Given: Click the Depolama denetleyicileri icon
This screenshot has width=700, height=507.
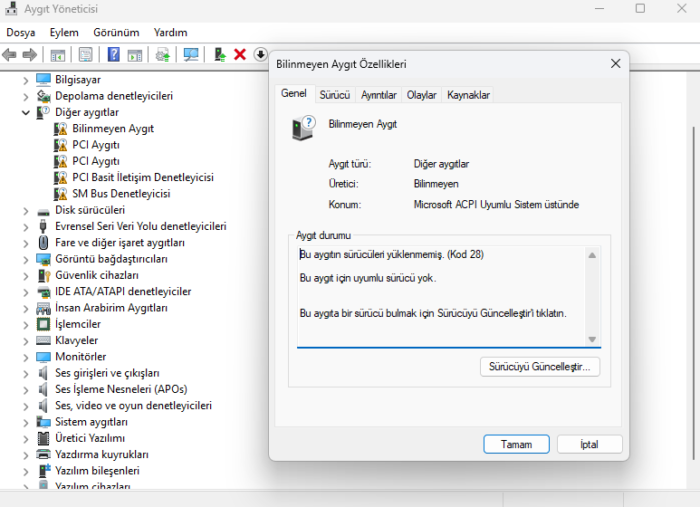Looking at the screenshot, I should pyautogui.click(x=43, y=96).
